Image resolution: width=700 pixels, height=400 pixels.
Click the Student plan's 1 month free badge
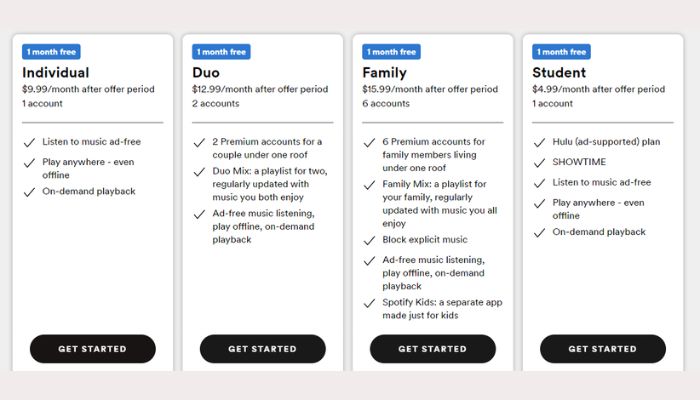point(561,52)
